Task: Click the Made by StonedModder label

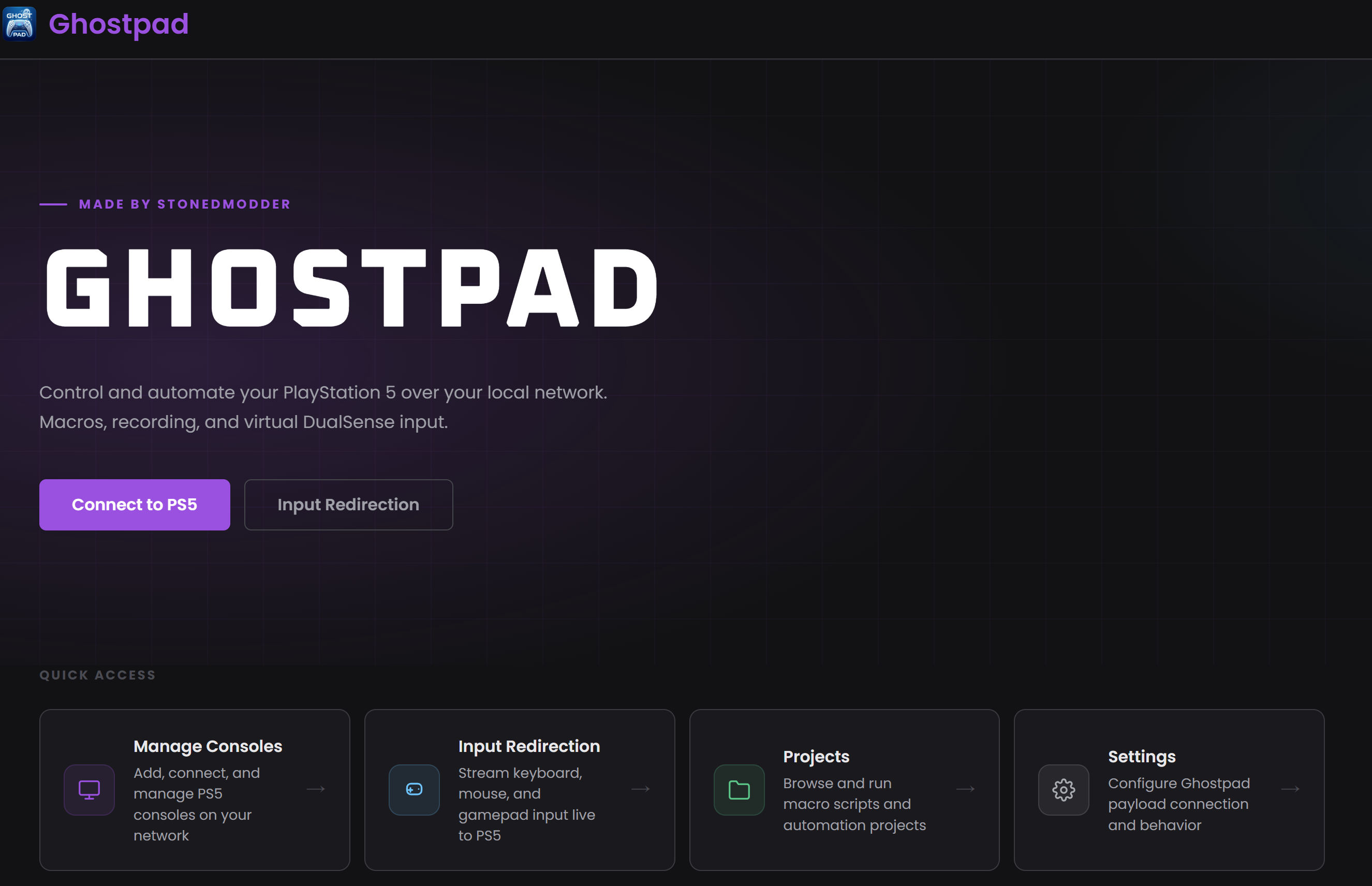Action: (x=184, y=204)
